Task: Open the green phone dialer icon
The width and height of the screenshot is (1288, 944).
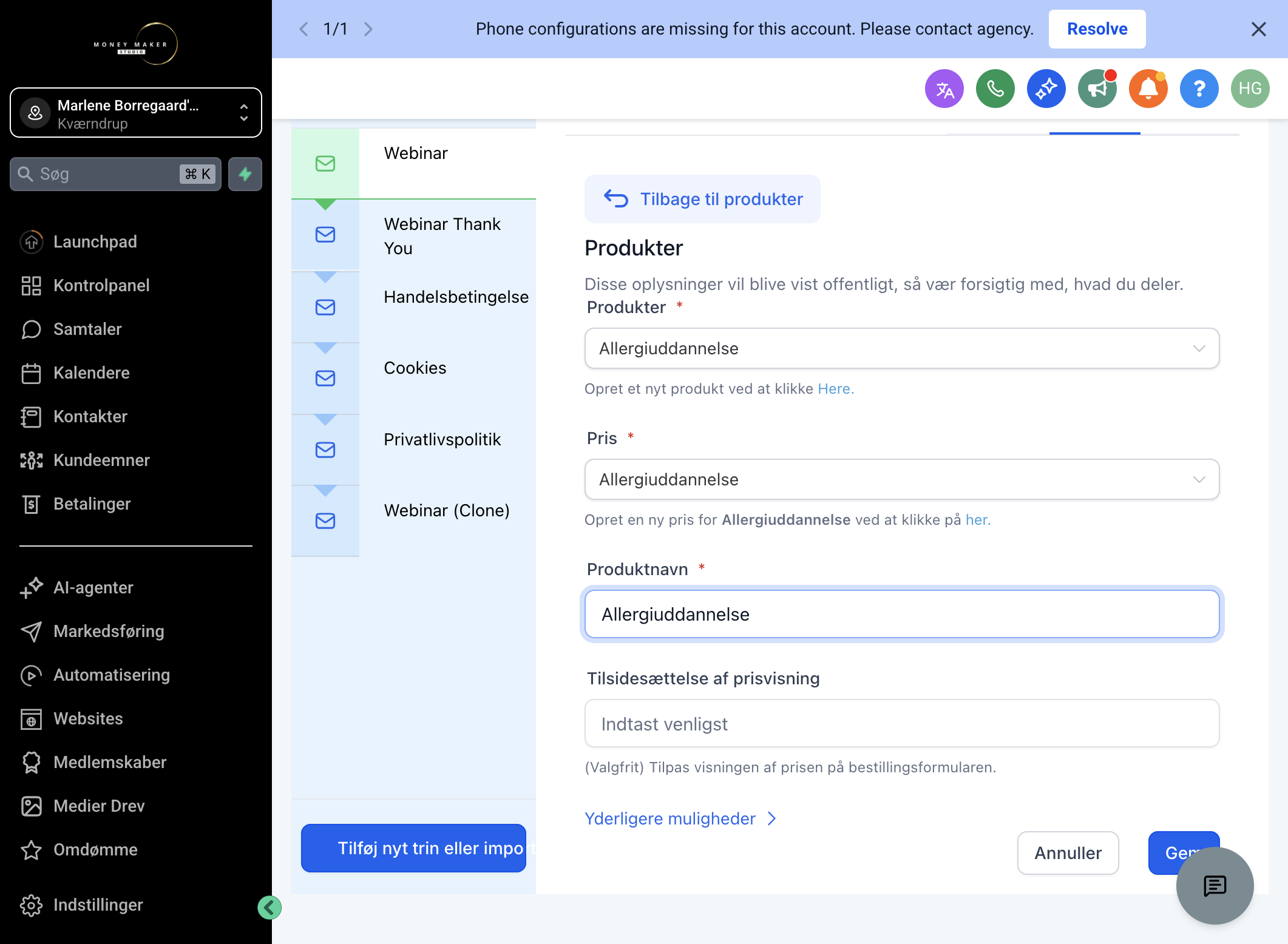Action: 995,89
